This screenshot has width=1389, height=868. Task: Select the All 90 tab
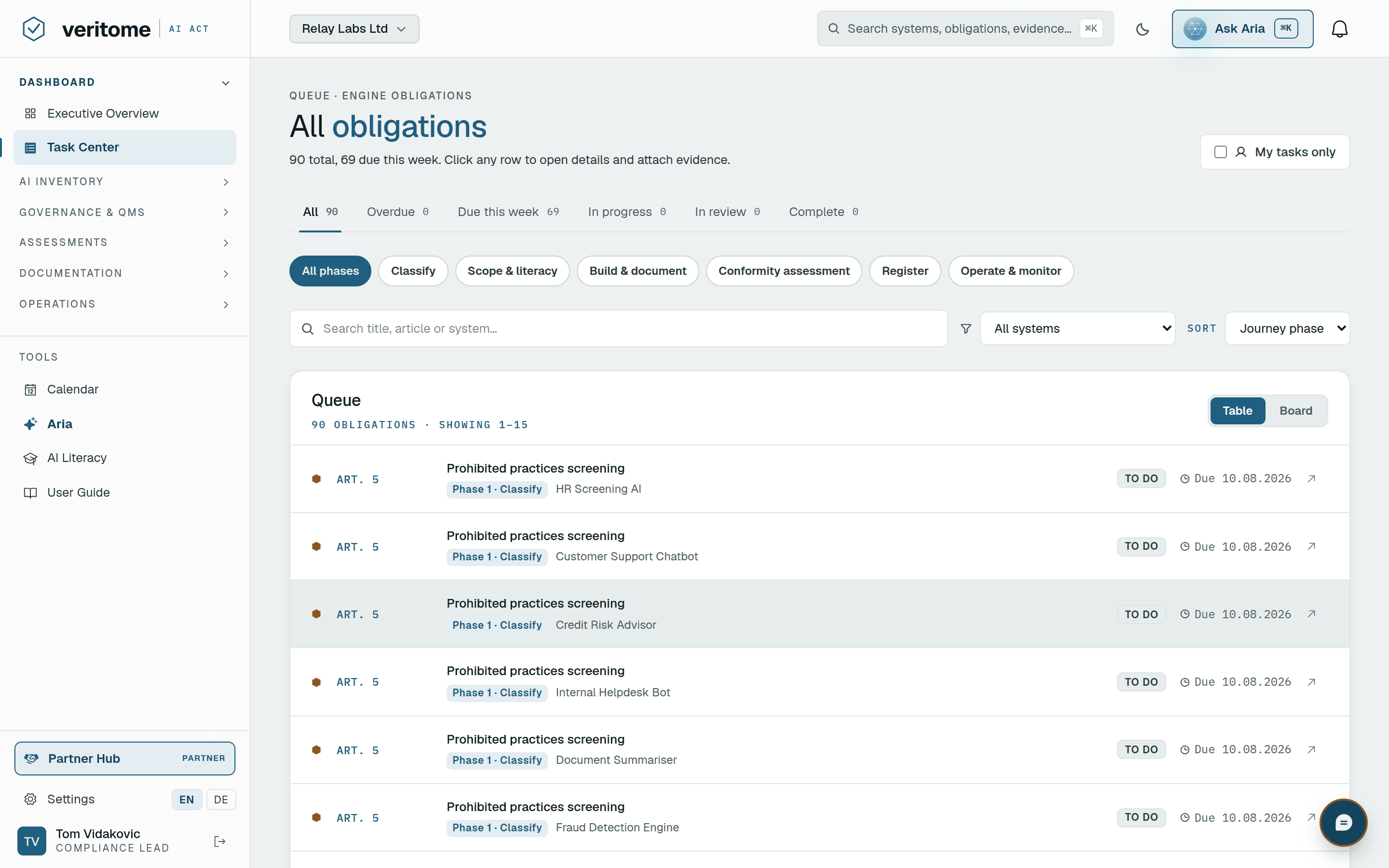320,212
